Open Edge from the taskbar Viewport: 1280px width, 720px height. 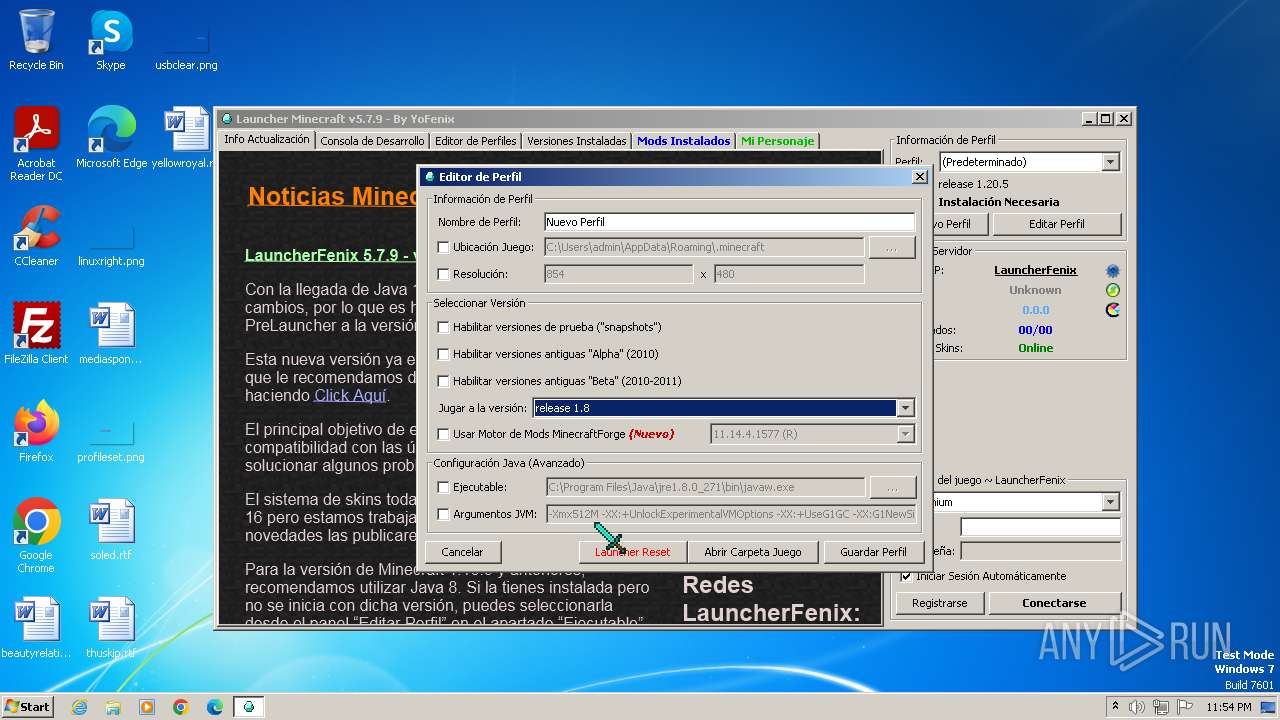tap(215, 707)
